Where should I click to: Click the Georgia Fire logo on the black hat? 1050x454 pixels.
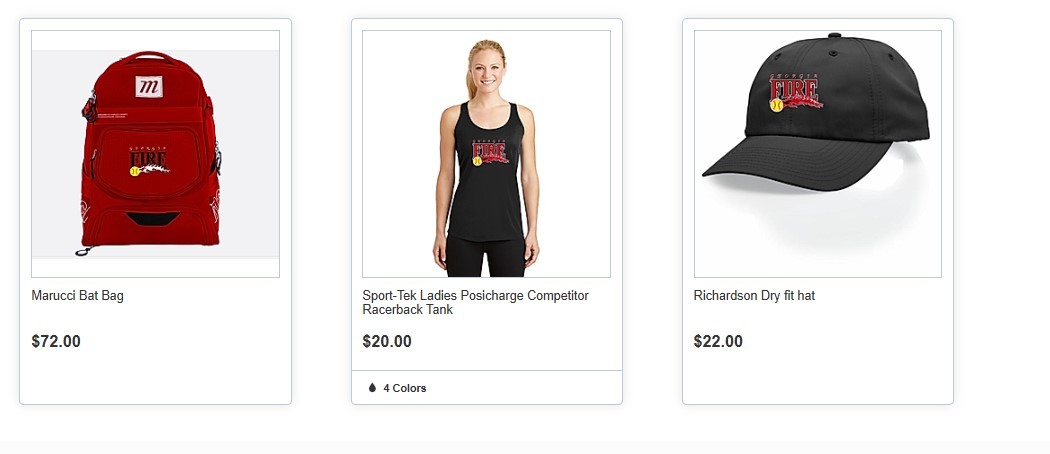coord(795,92)
